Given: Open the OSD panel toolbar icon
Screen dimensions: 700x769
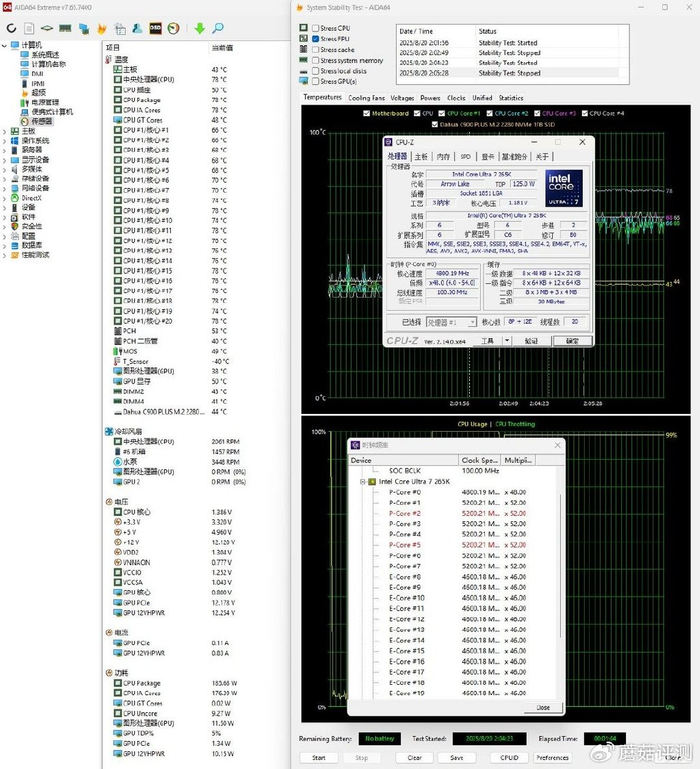Looking at the screenshot, I should (156, 28).
